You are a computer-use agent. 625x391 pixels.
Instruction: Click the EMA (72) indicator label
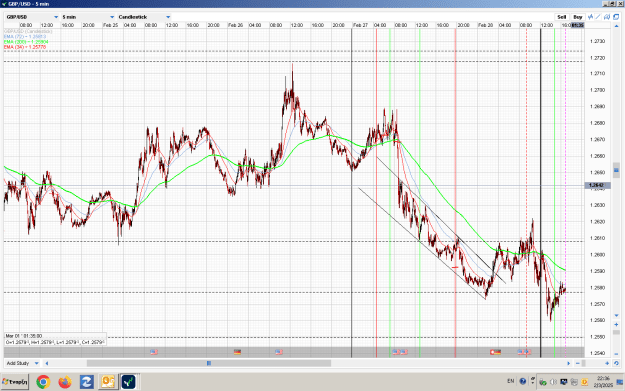(x=25, y=36)
